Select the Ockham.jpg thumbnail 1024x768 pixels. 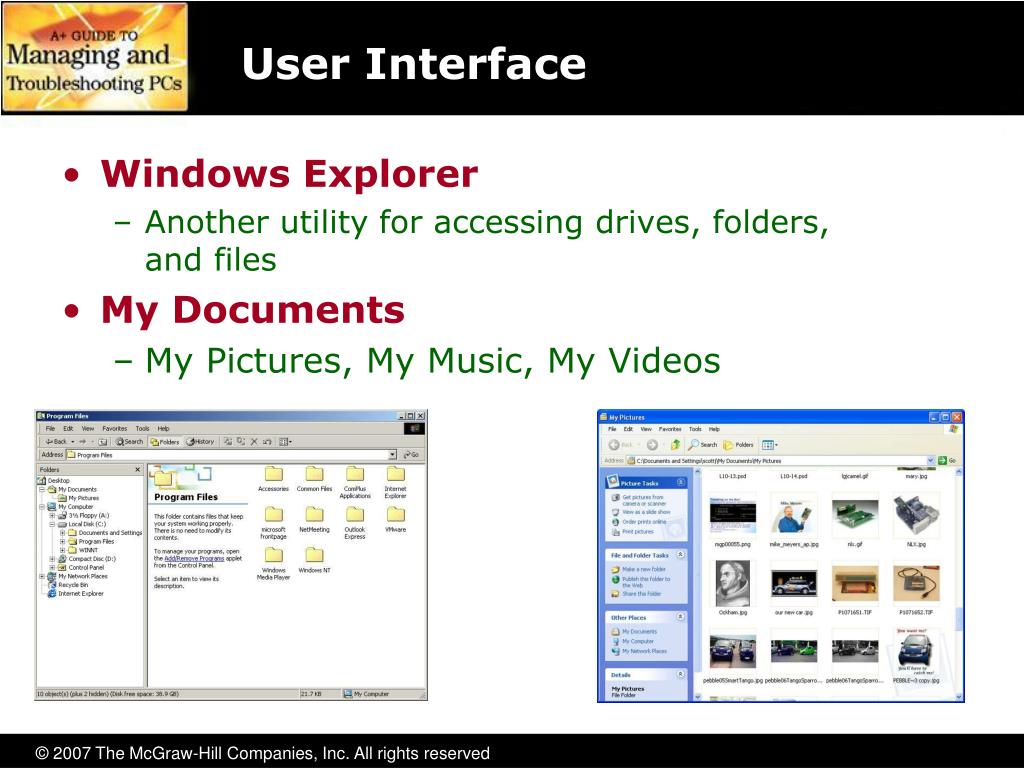(733, 583)
